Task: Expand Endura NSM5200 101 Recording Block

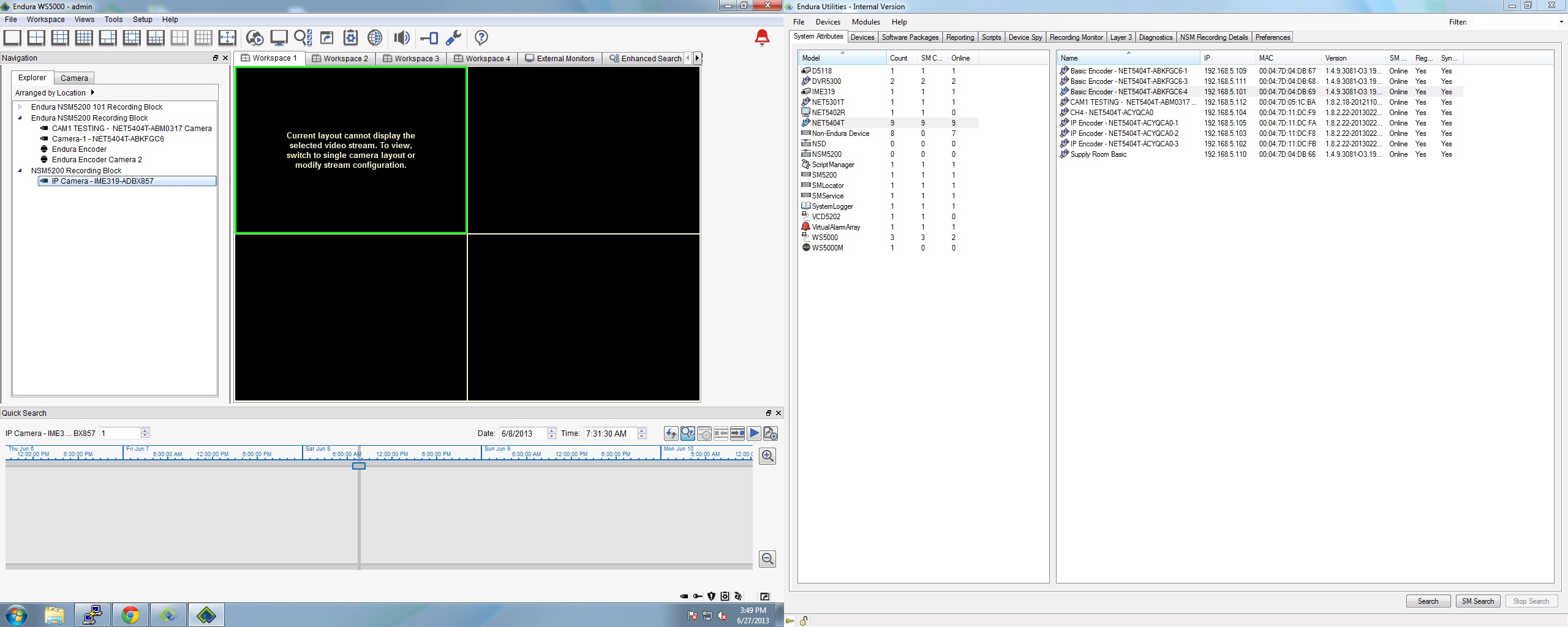Action: point(20,107)
